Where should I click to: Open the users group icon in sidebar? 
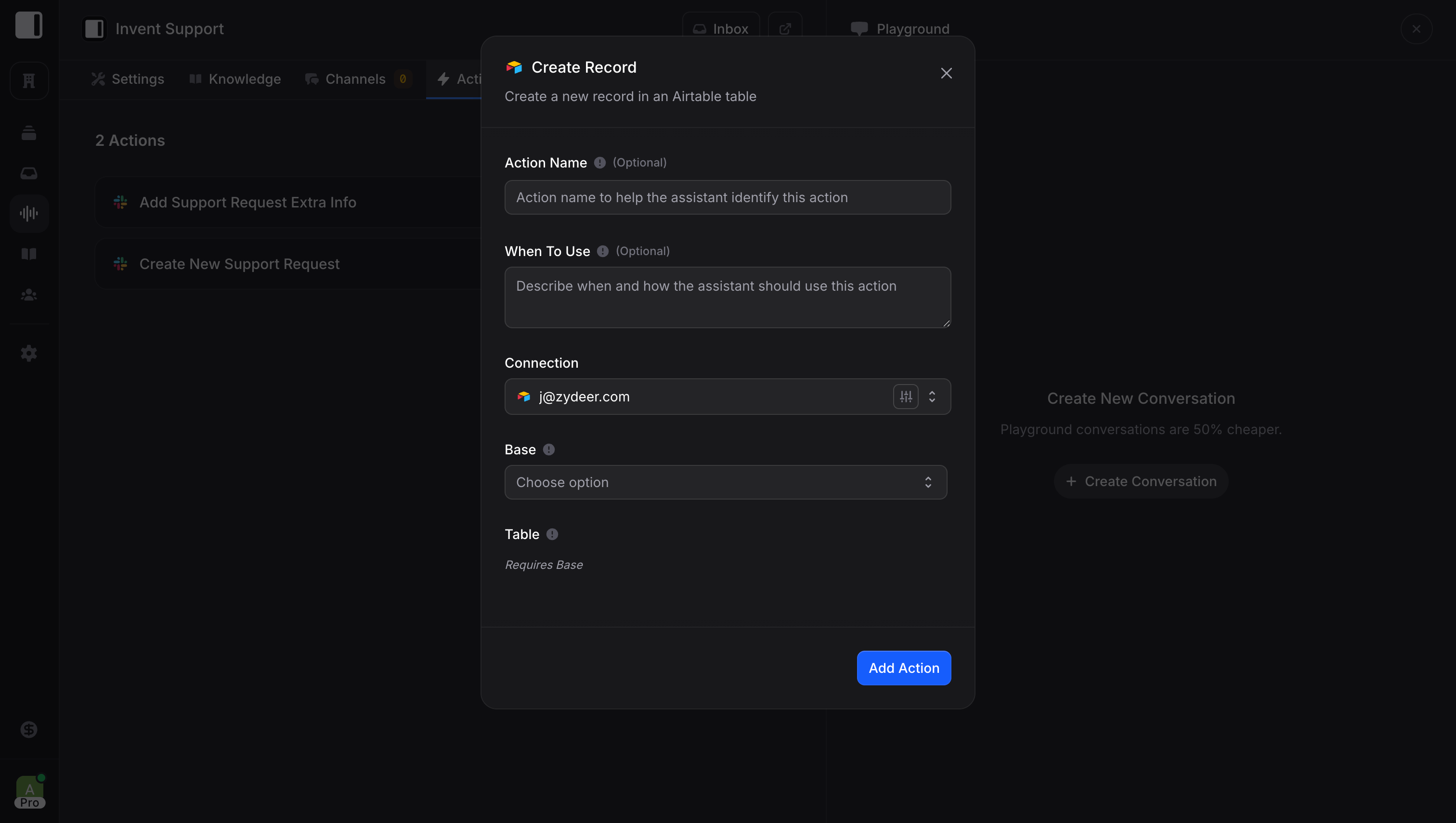pos(29,295)
